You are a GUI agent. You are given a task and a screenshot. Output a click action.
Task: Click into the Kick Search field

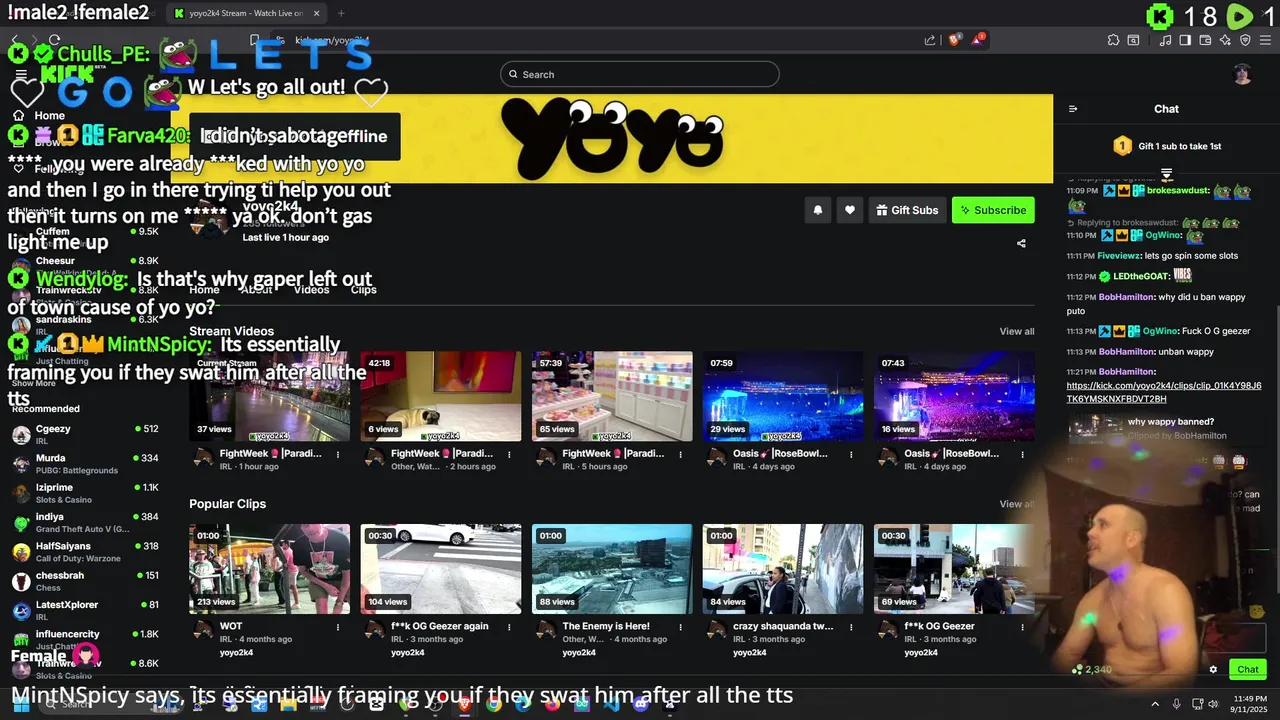(x=640, y=74)
